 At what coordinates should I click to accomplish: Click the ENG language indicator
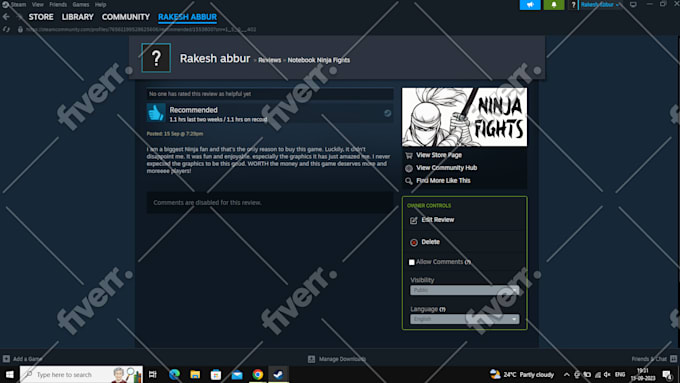coord(620,374)
